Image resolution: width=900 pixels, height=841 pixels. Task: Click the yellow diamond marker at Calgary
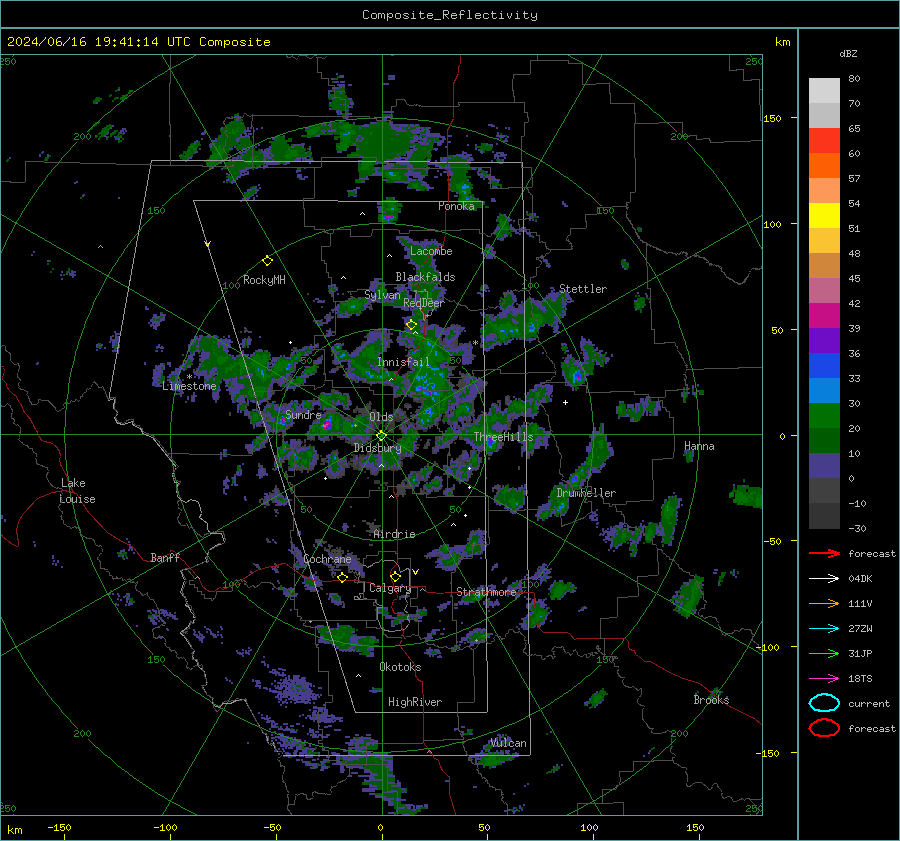point(395,576)
